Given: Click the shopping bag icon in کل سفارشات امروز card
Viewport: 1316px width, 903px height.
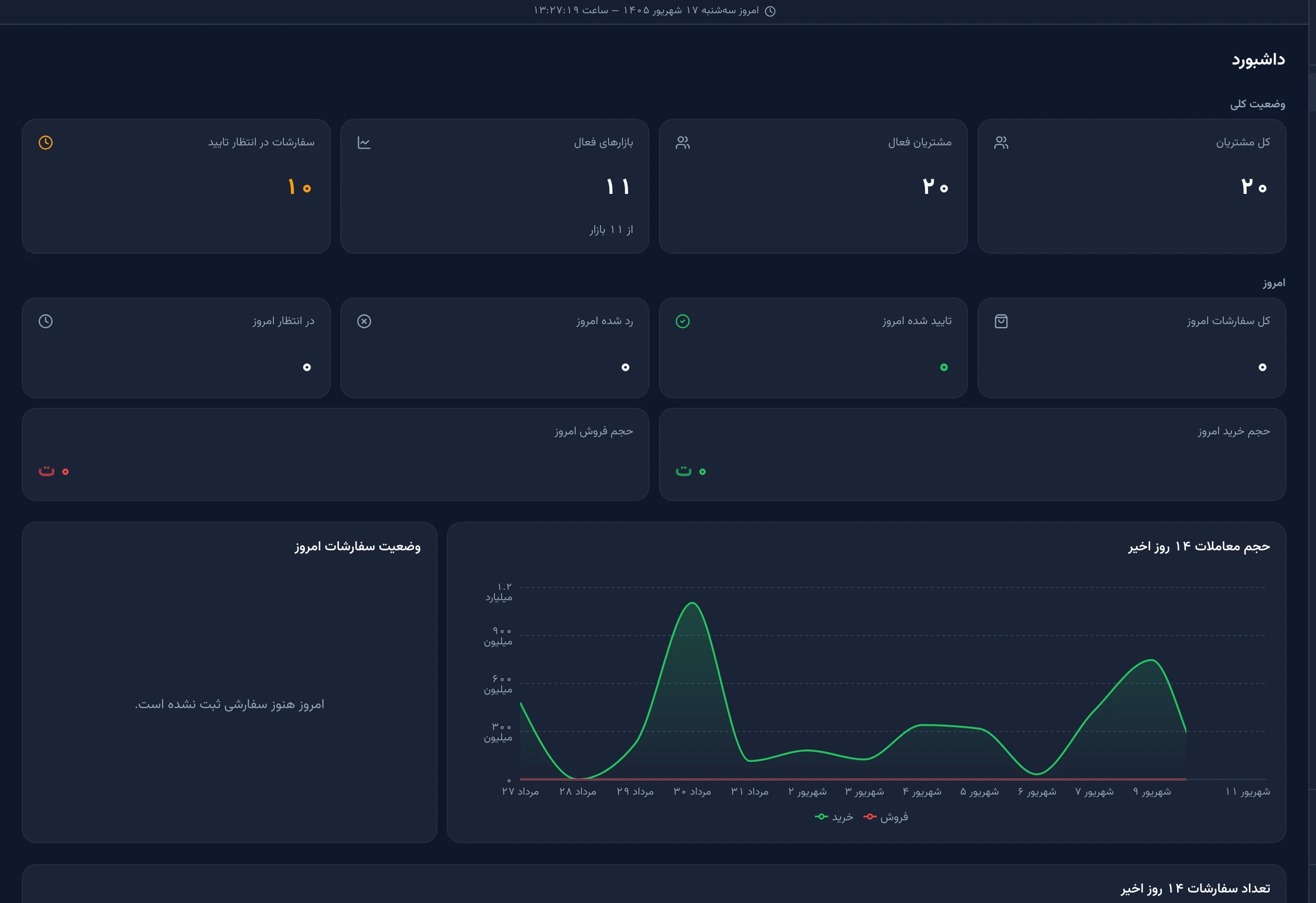Looking at the screenshot, I should coord(1001,322).
